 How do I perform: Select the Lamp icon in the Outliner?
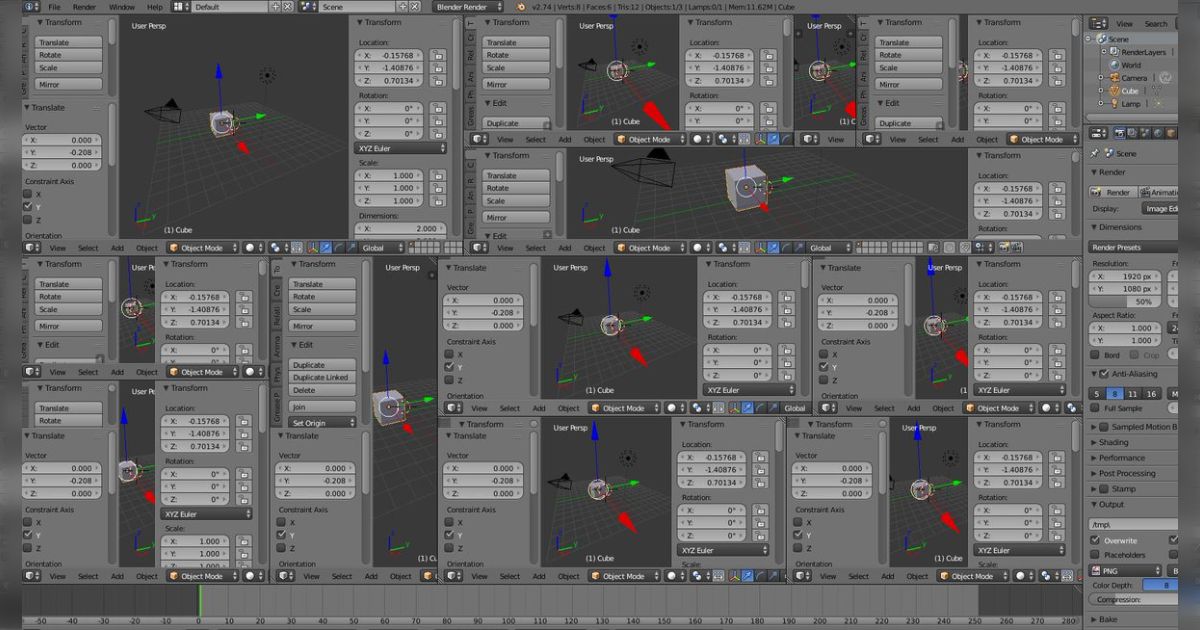[x=1114, y=104]
